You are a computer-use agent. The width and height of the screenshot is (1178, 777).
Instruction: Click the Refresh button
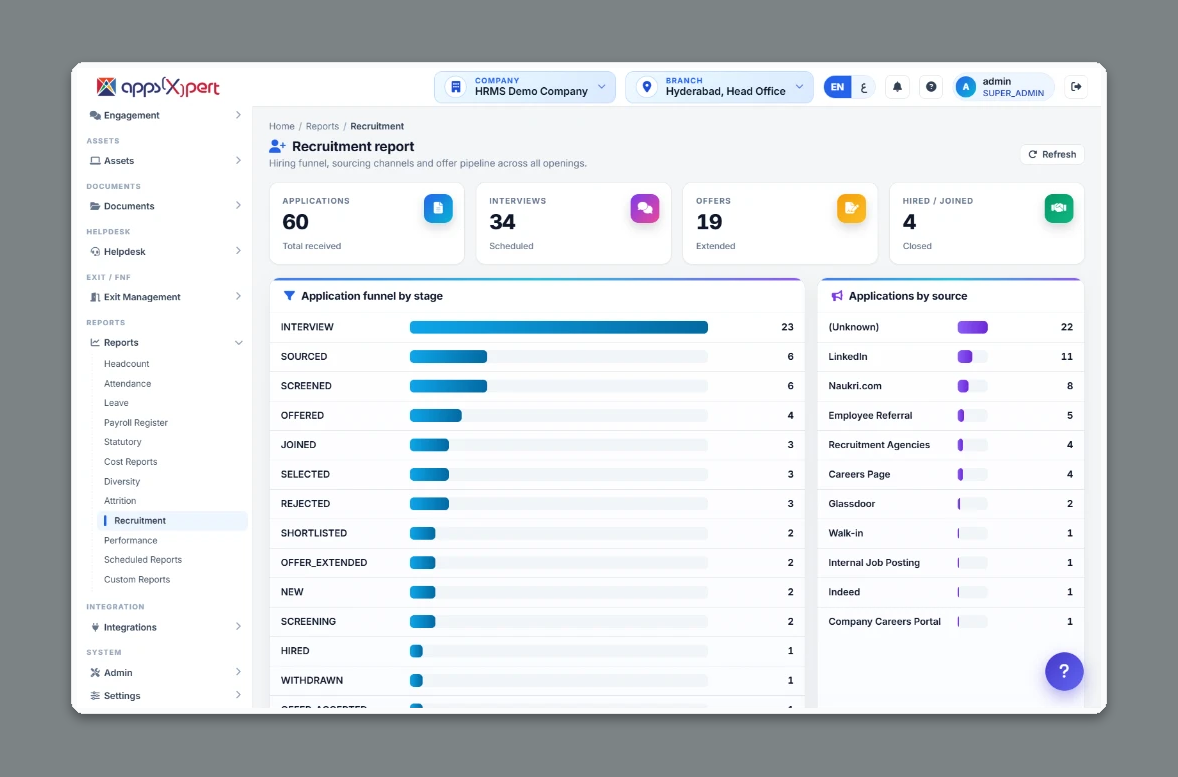pos(1052,154)
